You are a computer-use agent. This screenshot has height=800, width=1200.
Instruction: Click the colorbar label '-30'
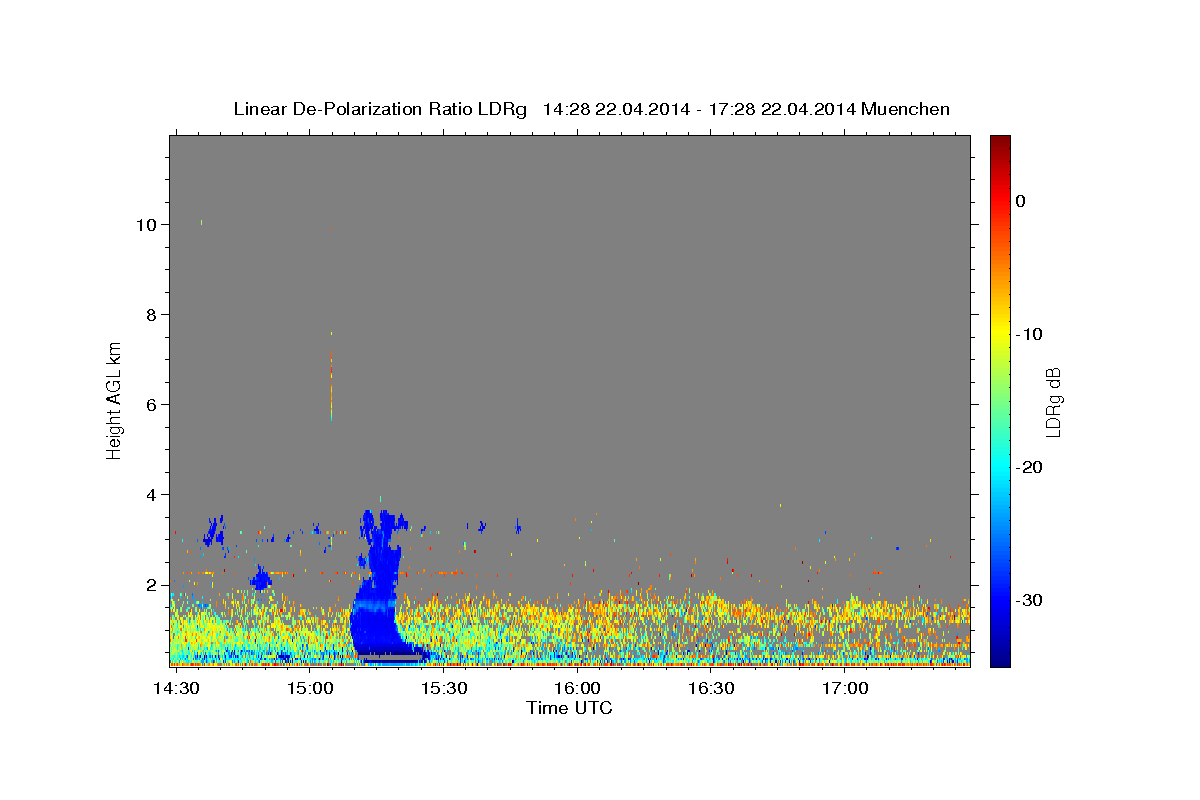click(x=1029, y=600)
